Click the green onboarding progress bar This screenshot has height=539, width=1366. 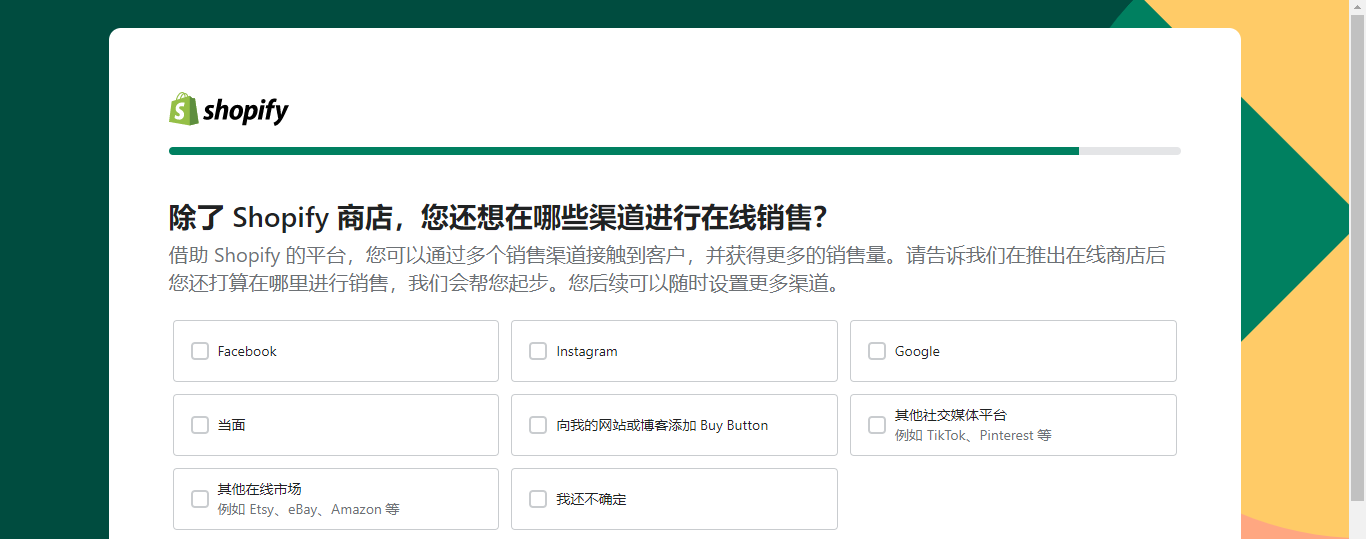(x=624, y=151)
